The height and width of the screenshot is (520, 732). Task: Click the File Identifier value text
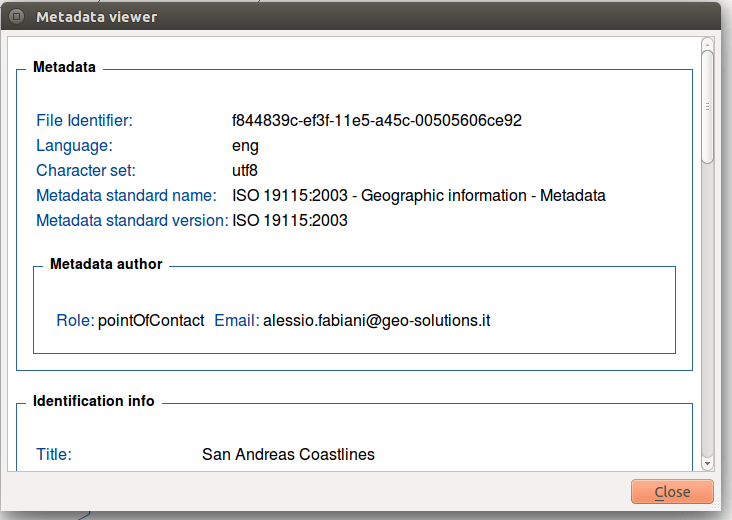[x=377, y=120]
